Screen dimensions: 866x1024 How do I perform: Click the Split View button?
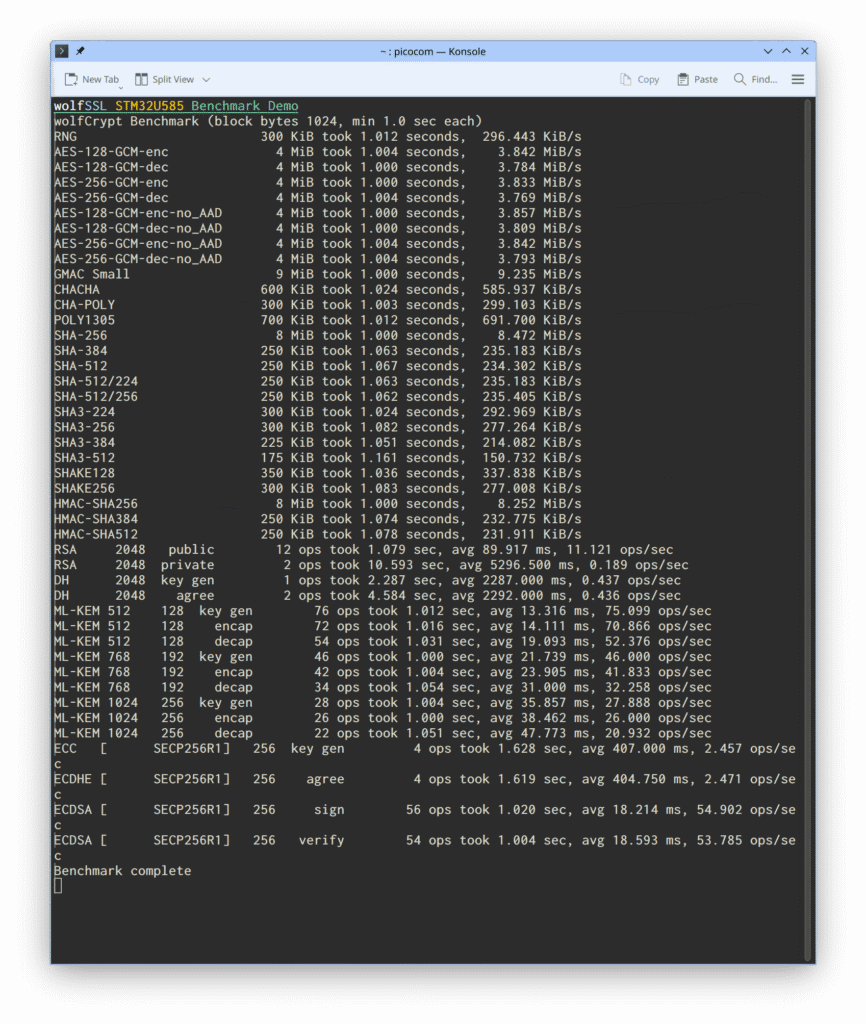[164, 79]
